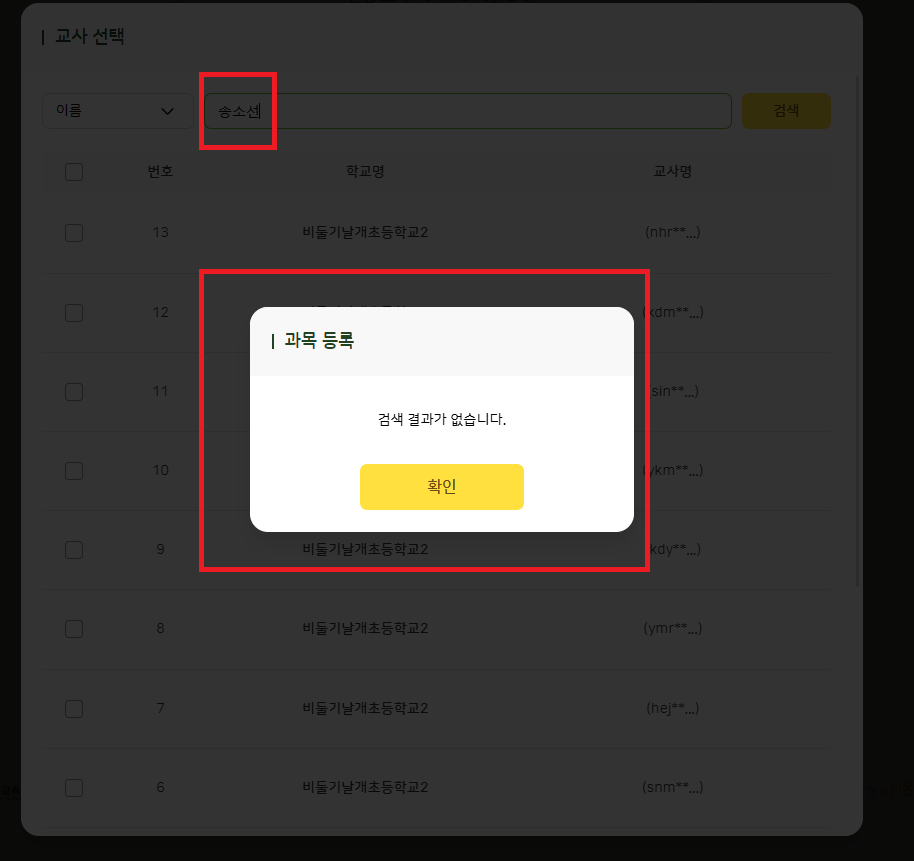Check the box for row number 12
Screen dimensions: 914x861
[74, 312]
